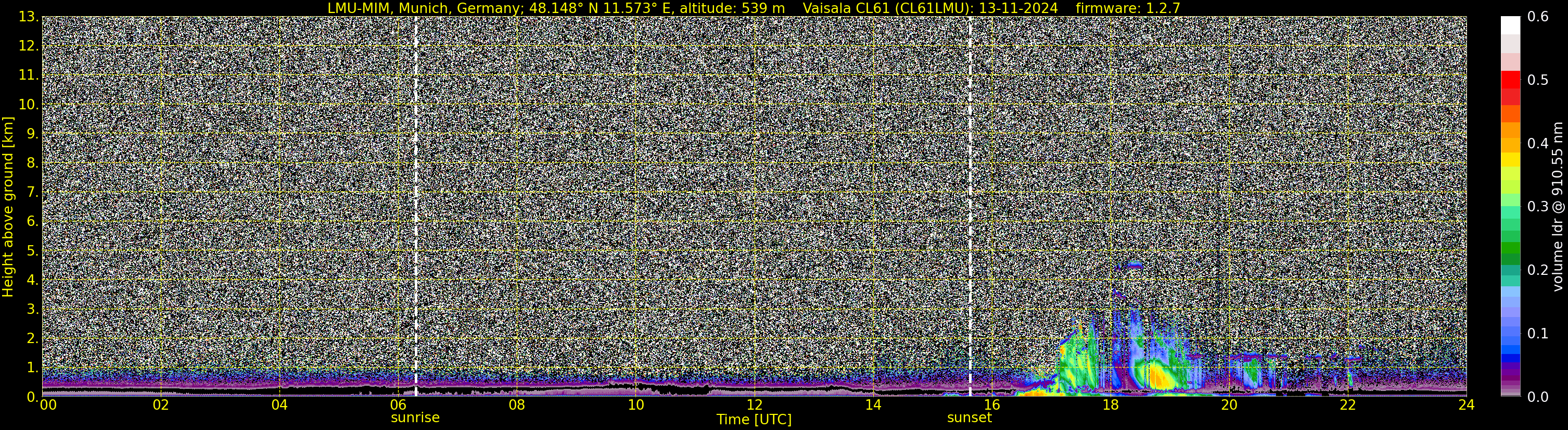The width and height of the screenshot is (1568, 430).
Task: Click the red 0.5 band in the colorbar
Action: pos(1510,80)
